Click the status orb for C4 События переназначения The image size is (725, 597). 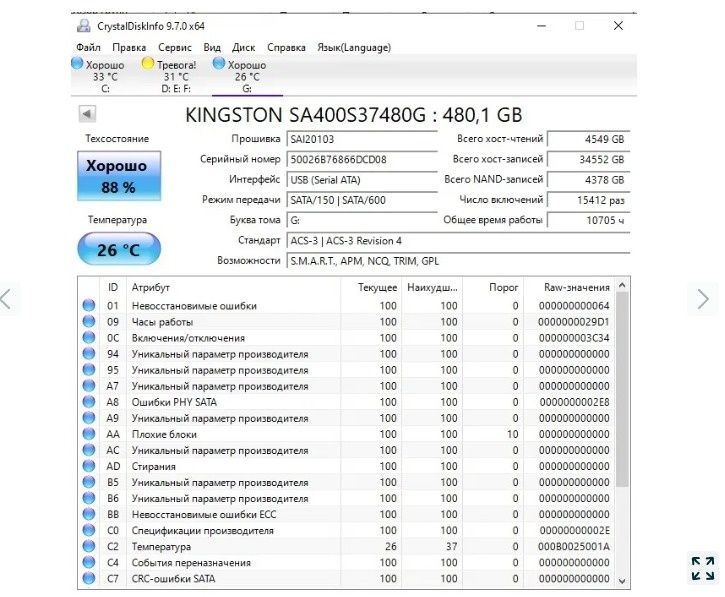point(89,562)
